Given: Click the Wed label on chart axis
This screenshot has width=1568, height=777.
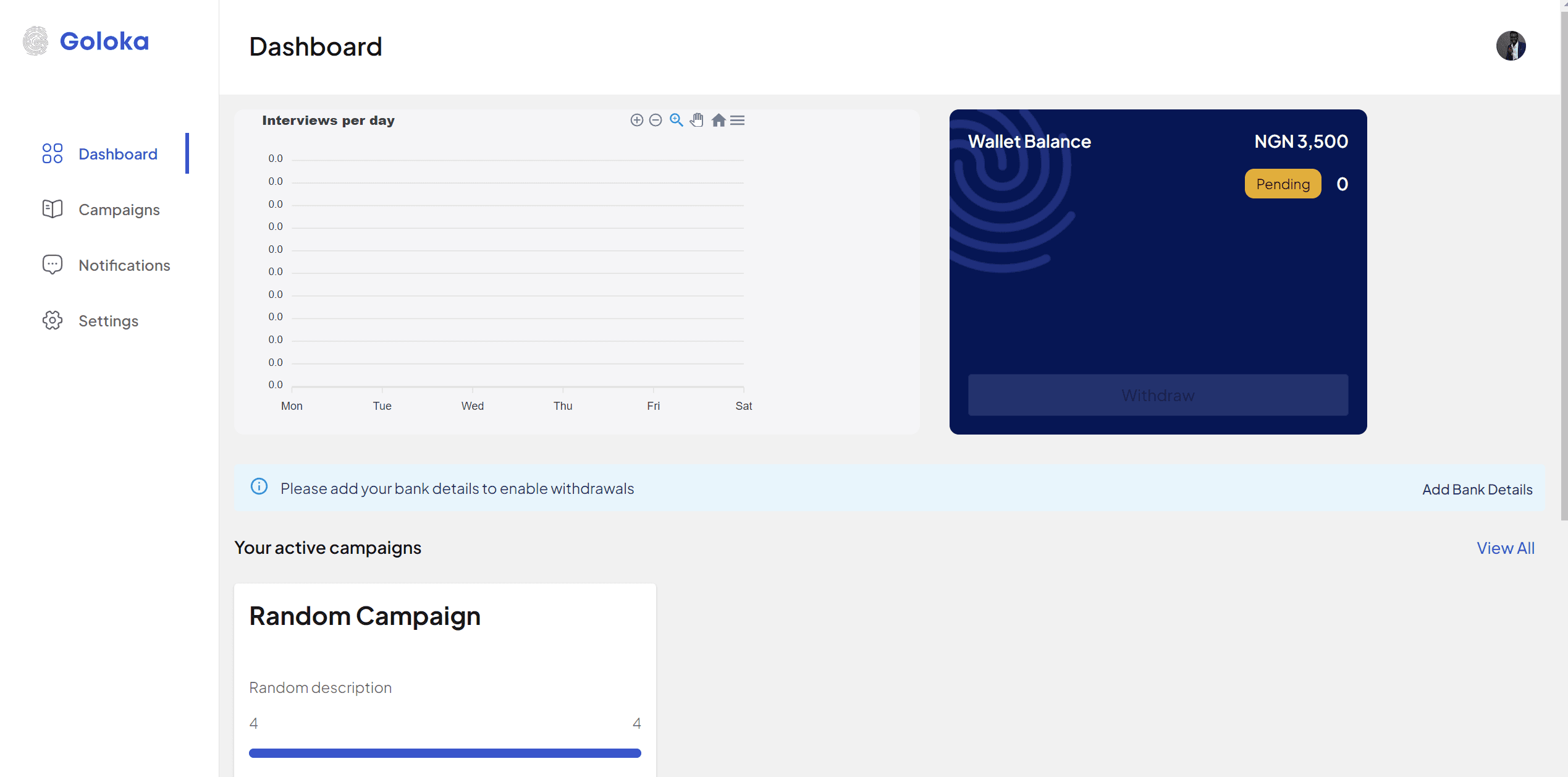Looking at the screenshot, I should coord(473,406).
